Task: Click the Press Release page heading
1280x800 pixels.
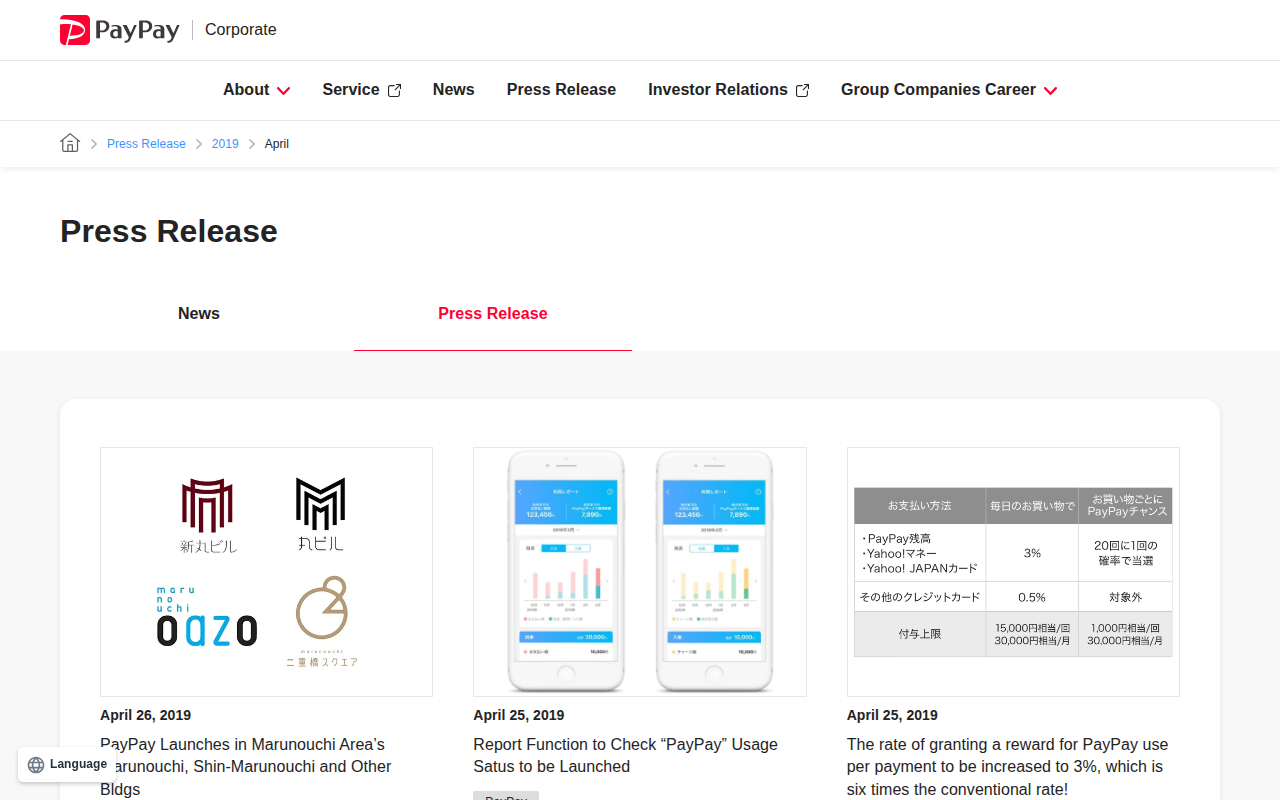Action: (x=169, y=231)
